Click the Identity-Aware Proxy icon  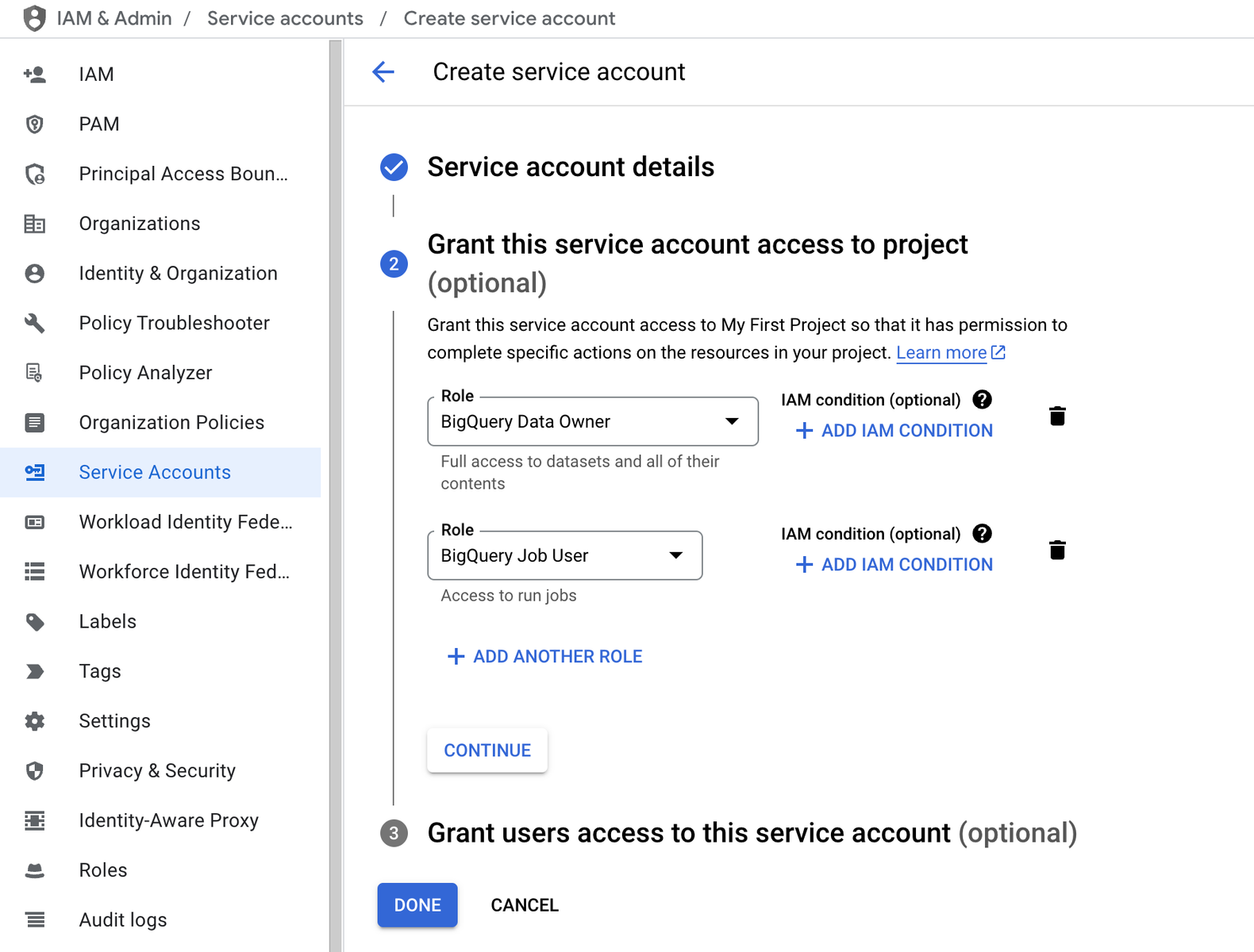pos(34,820)
